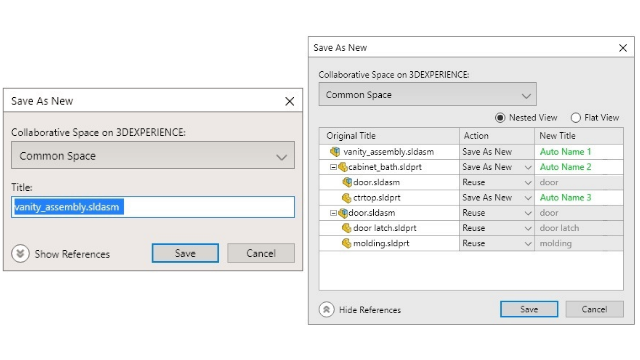The height and width of the screenshot is (360, 640).
Task: Click the Original Title column header
Action: [389, 136]
